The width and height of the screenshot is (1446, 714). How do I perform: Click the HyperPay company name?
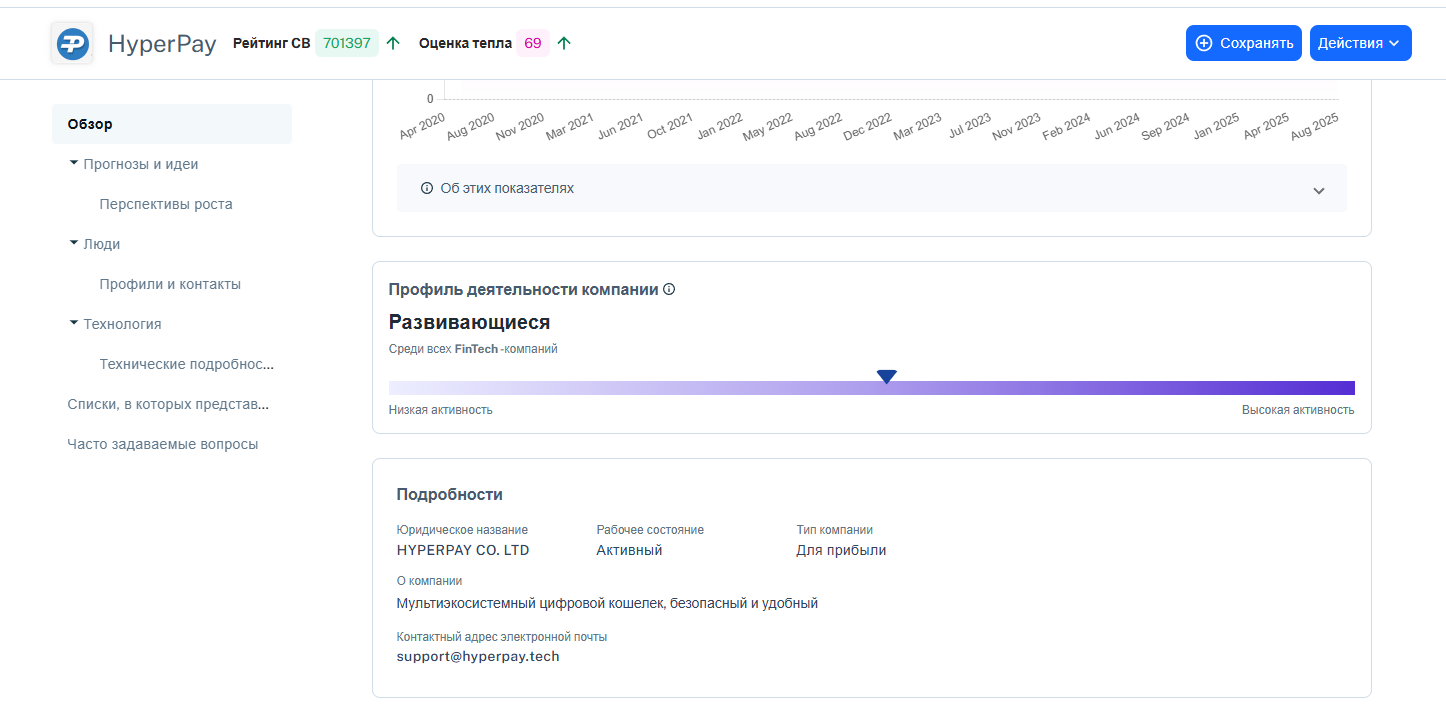(x=162, y=44)
